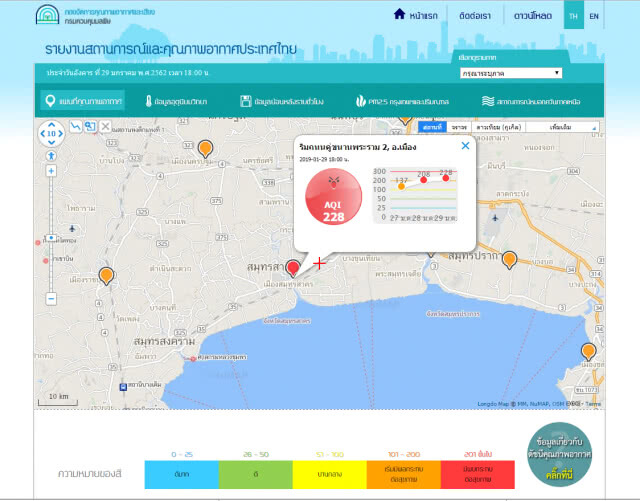The height and width of the screenshot is (501, 640).
Task: Click the orange 101-200 legend swatch
Action: coord(404,474)
